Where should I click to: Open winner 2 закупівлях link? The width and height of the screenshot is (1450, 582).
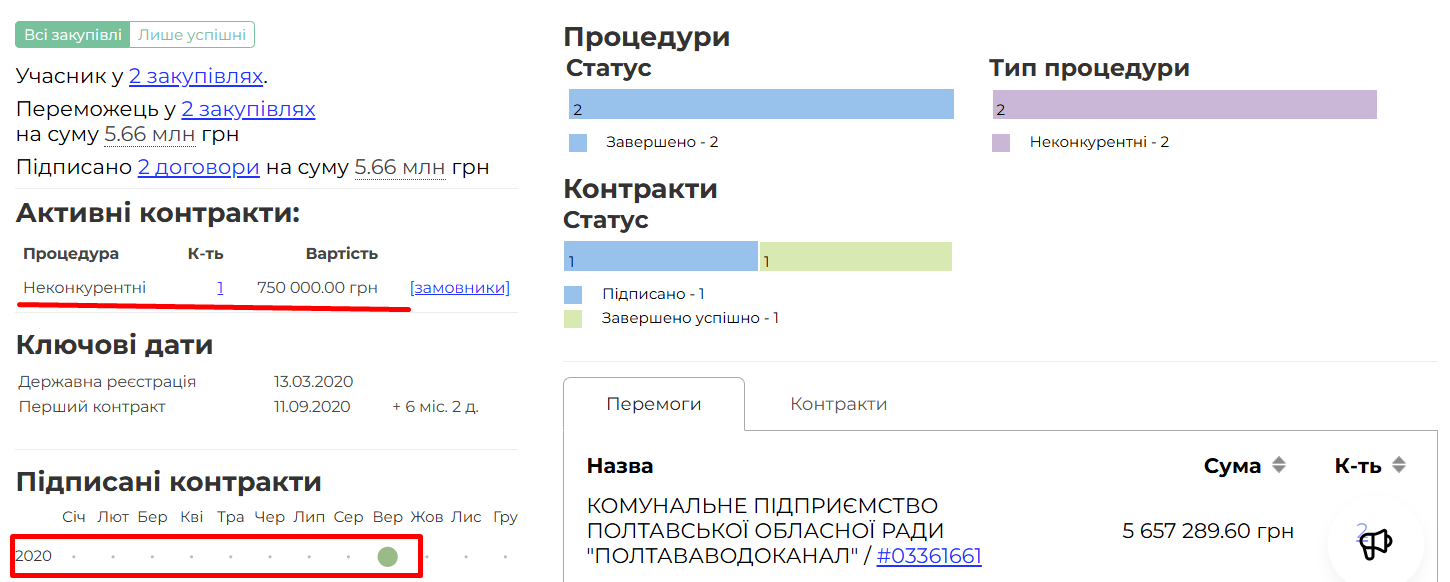click(248, 109)
